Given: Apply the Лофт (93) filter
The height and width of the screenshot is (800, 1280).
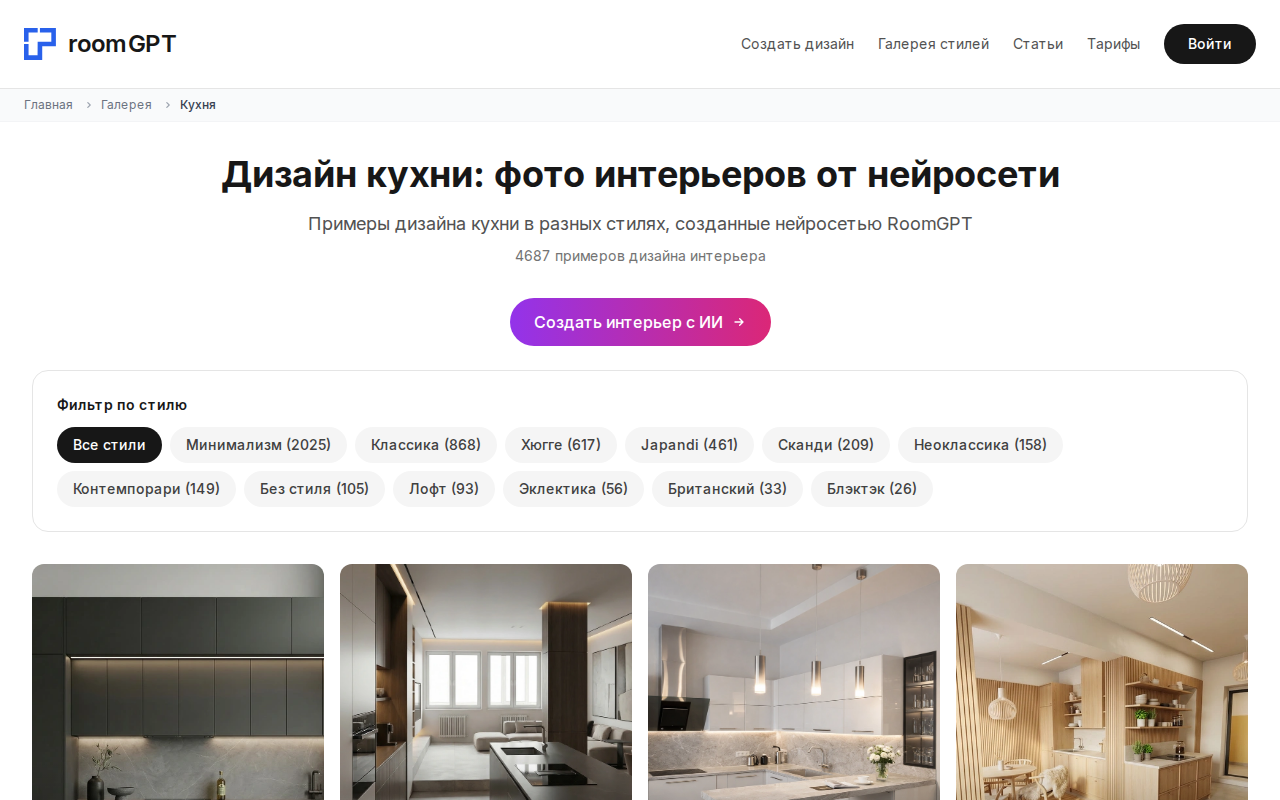Looking at the screenshot, I should pos(443,488).
